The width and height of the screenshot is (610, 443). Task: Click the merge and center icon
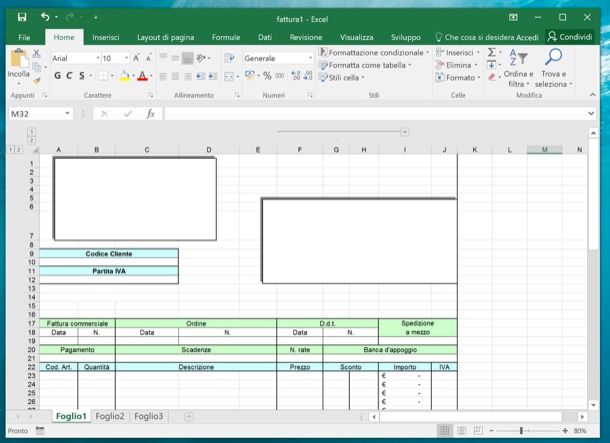click(229, 76)
